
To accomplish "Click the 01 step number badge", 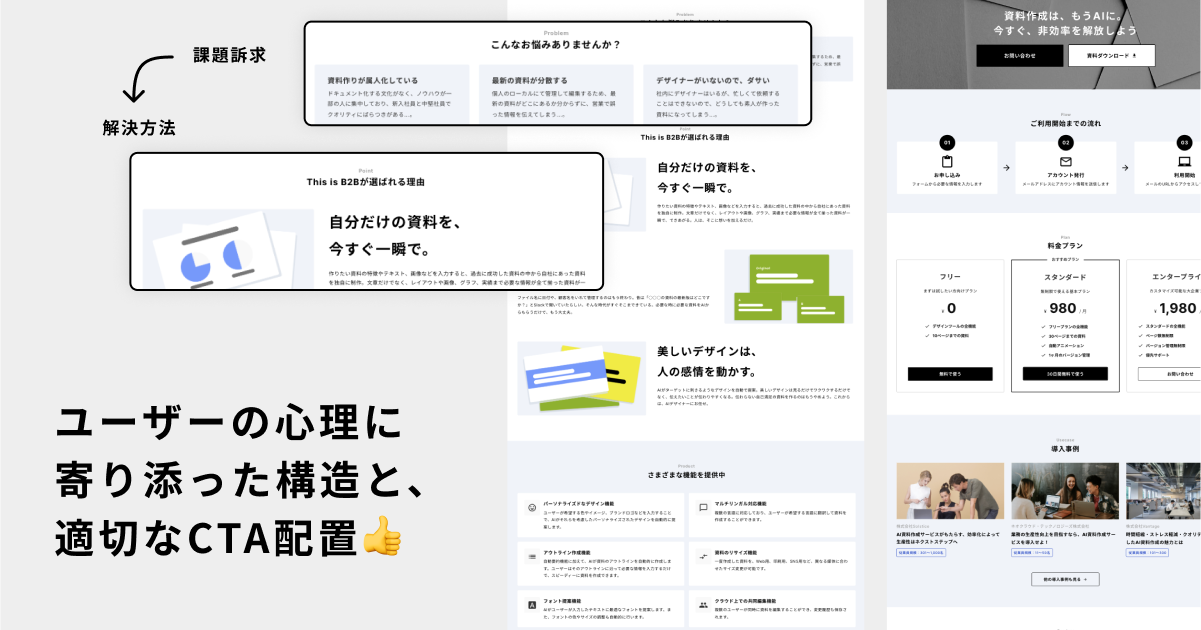I will click(947, 143).
